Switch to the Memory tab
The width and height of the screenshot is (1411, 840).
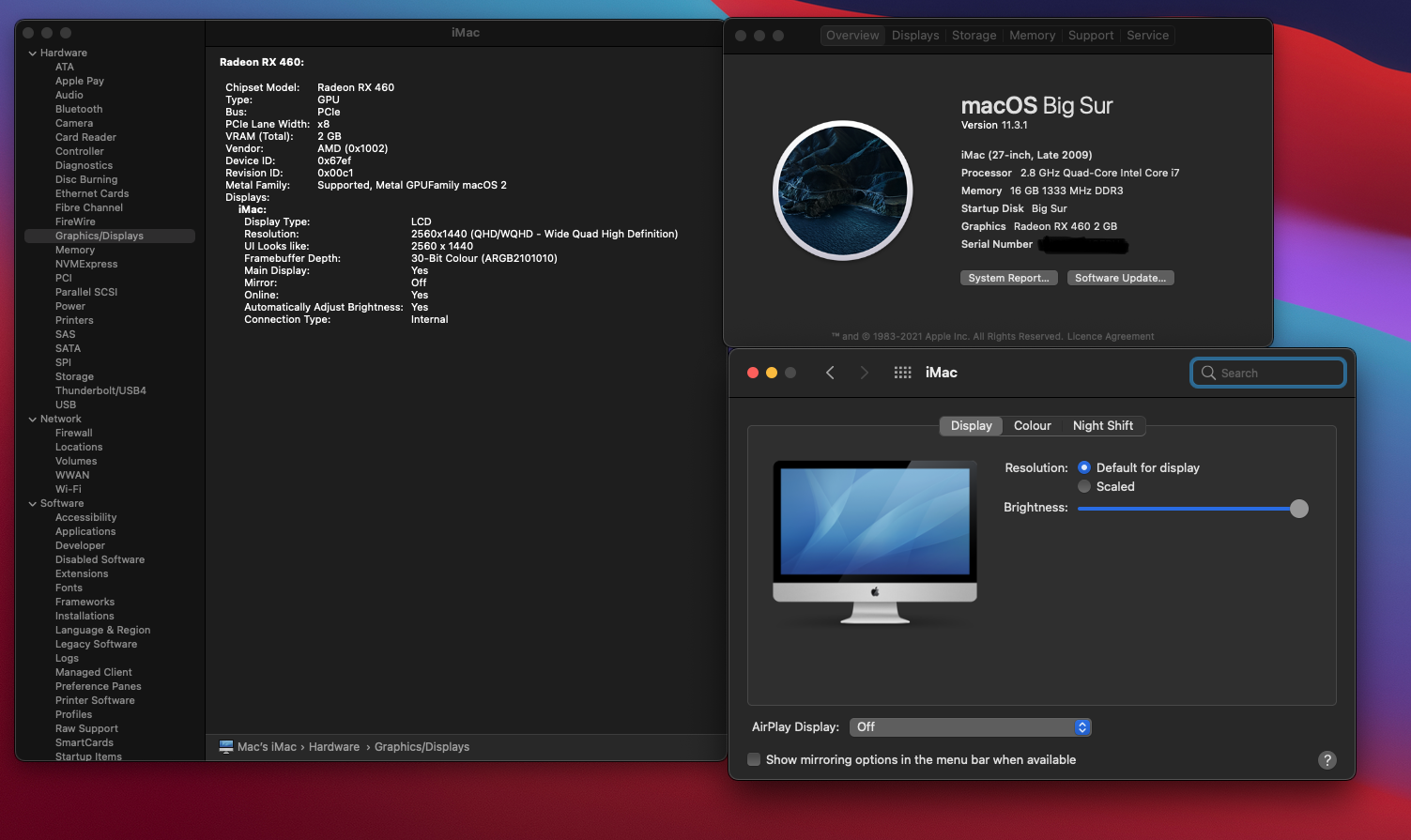(1033, 36)
